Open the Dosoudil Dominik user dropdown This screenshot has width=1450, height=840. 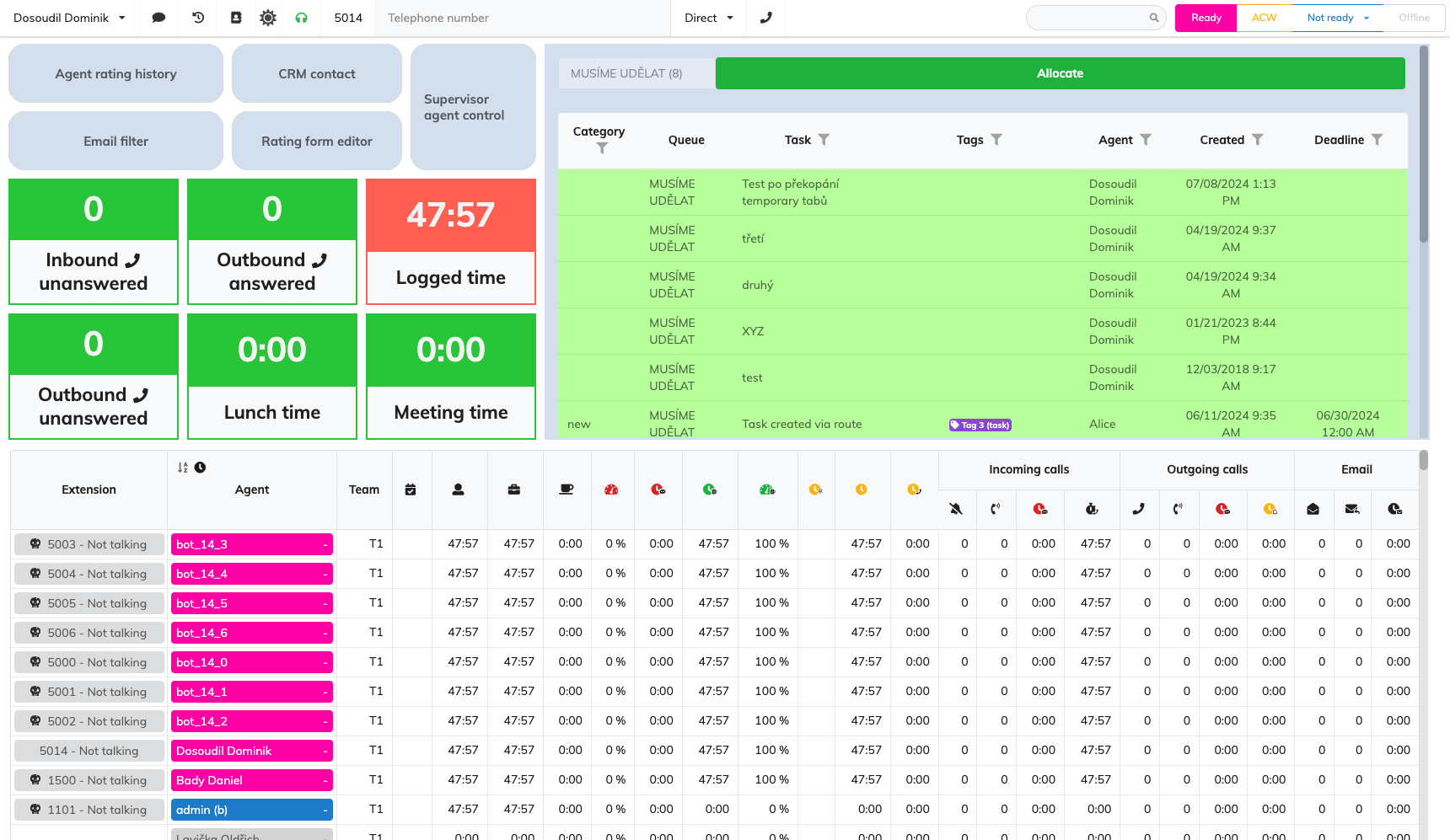[69, 18]
